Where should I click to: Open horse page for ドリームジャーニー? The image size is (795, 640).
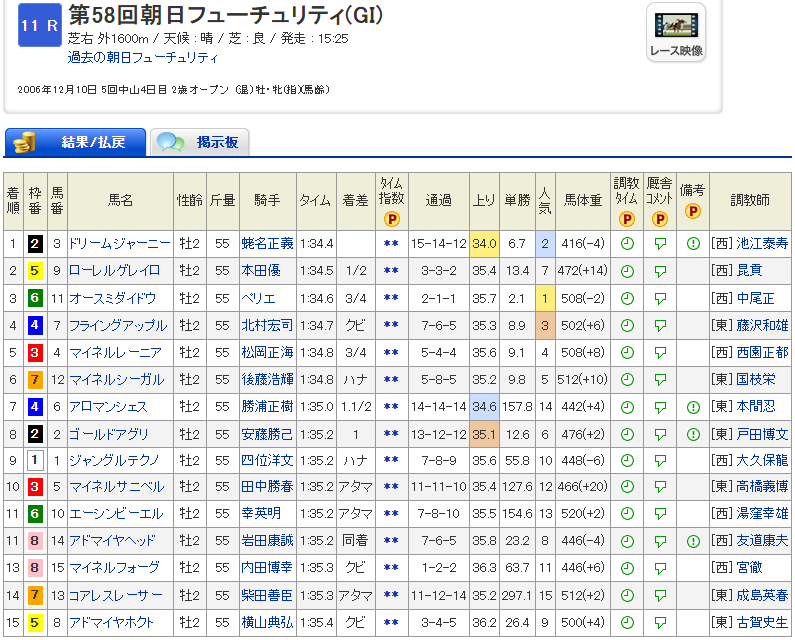click(x=120, y=243)
